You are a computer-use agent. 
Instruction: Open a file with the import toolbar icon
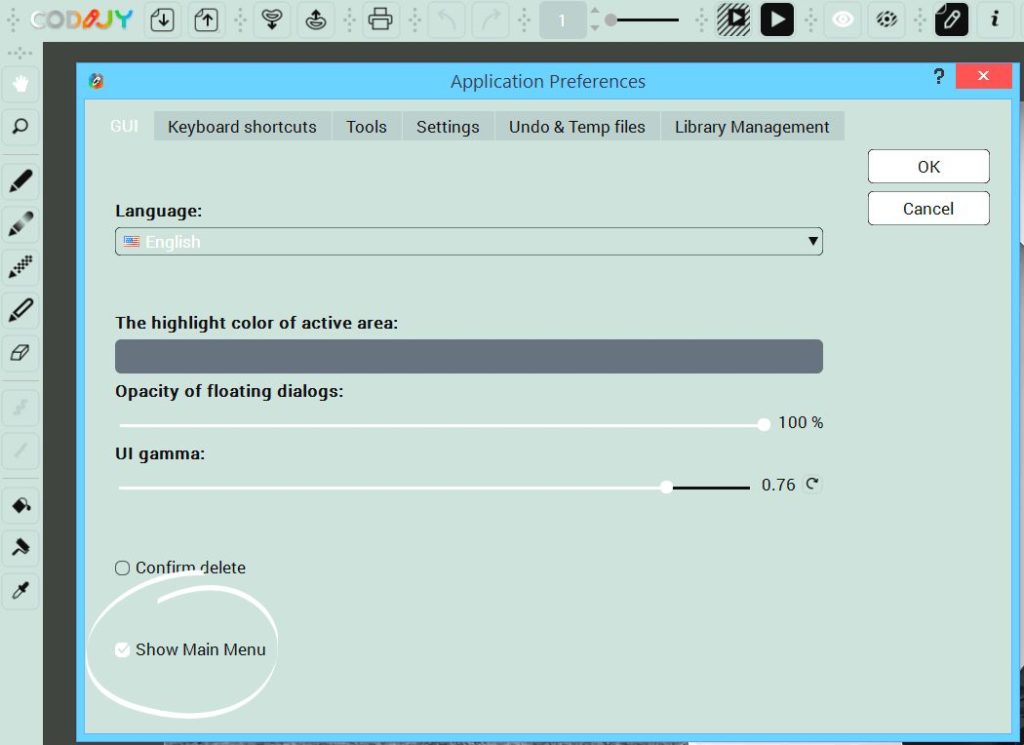pos(162,20)
